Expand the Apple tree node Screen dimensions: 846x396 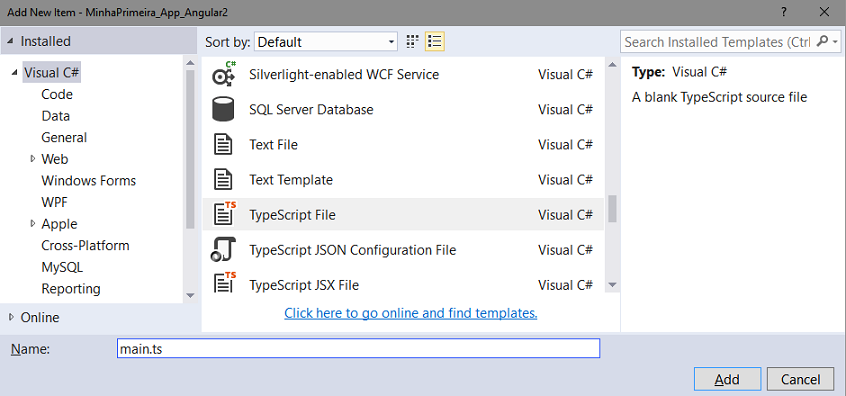click(x=33, y=224)
